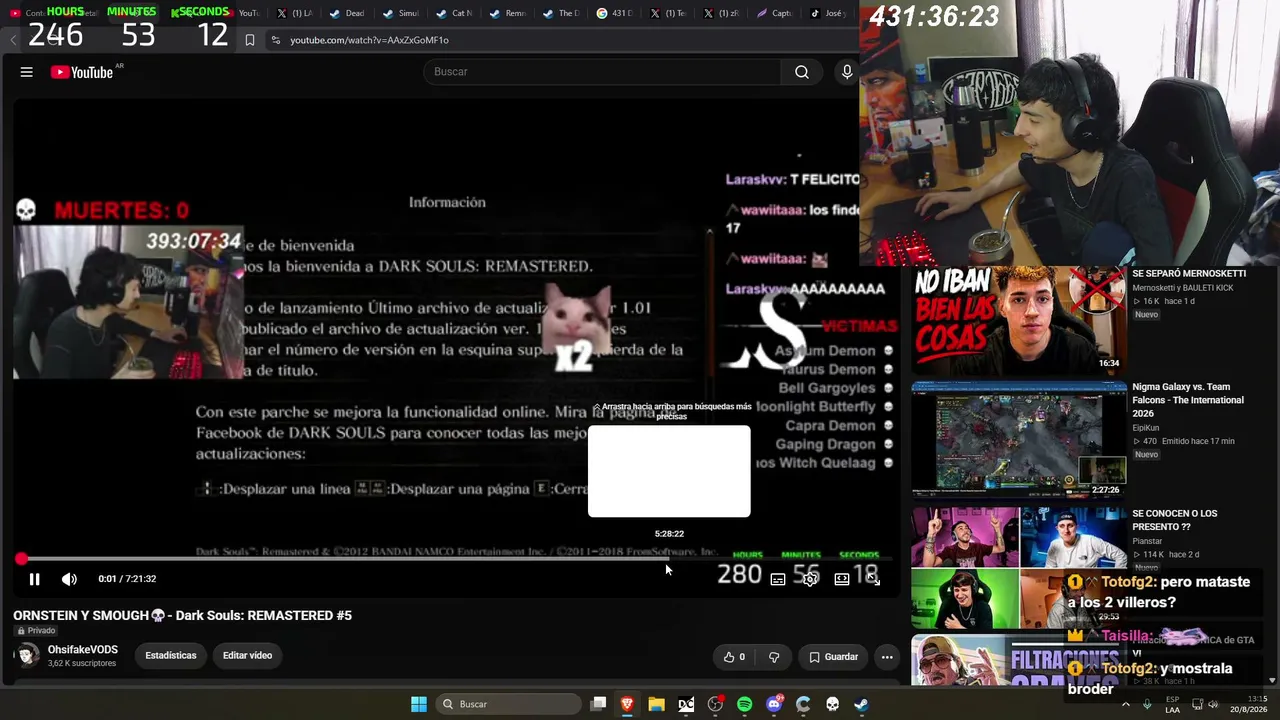1280x720 pixels.
Task: Go back with the browser back arrow
Action: click(x=13, y=40)
